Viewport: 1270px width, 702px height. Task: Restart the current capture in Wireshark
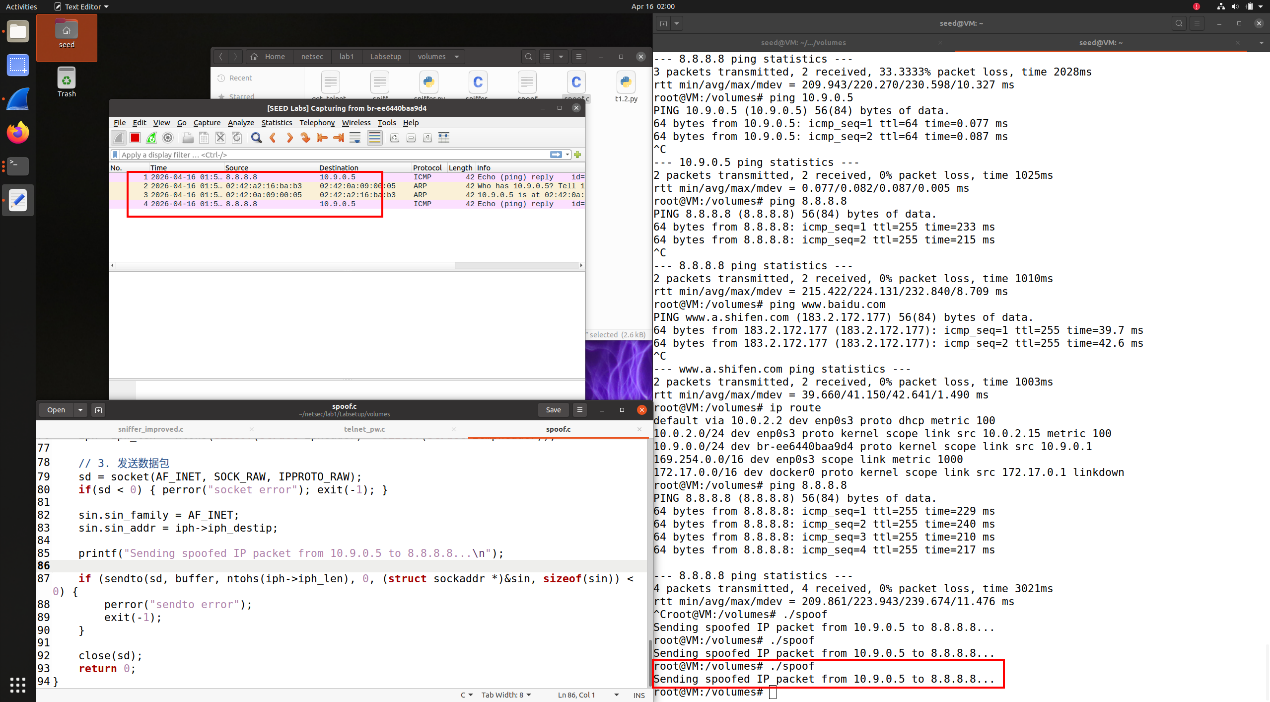[151, 138]
